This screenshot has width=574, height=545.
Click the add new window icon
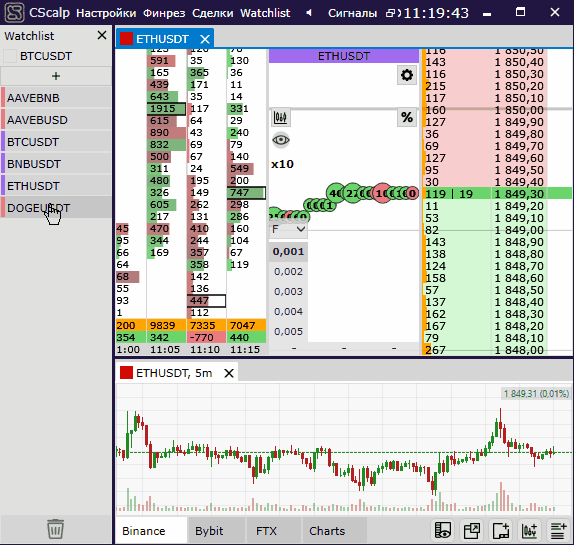(x=500, y=530)
